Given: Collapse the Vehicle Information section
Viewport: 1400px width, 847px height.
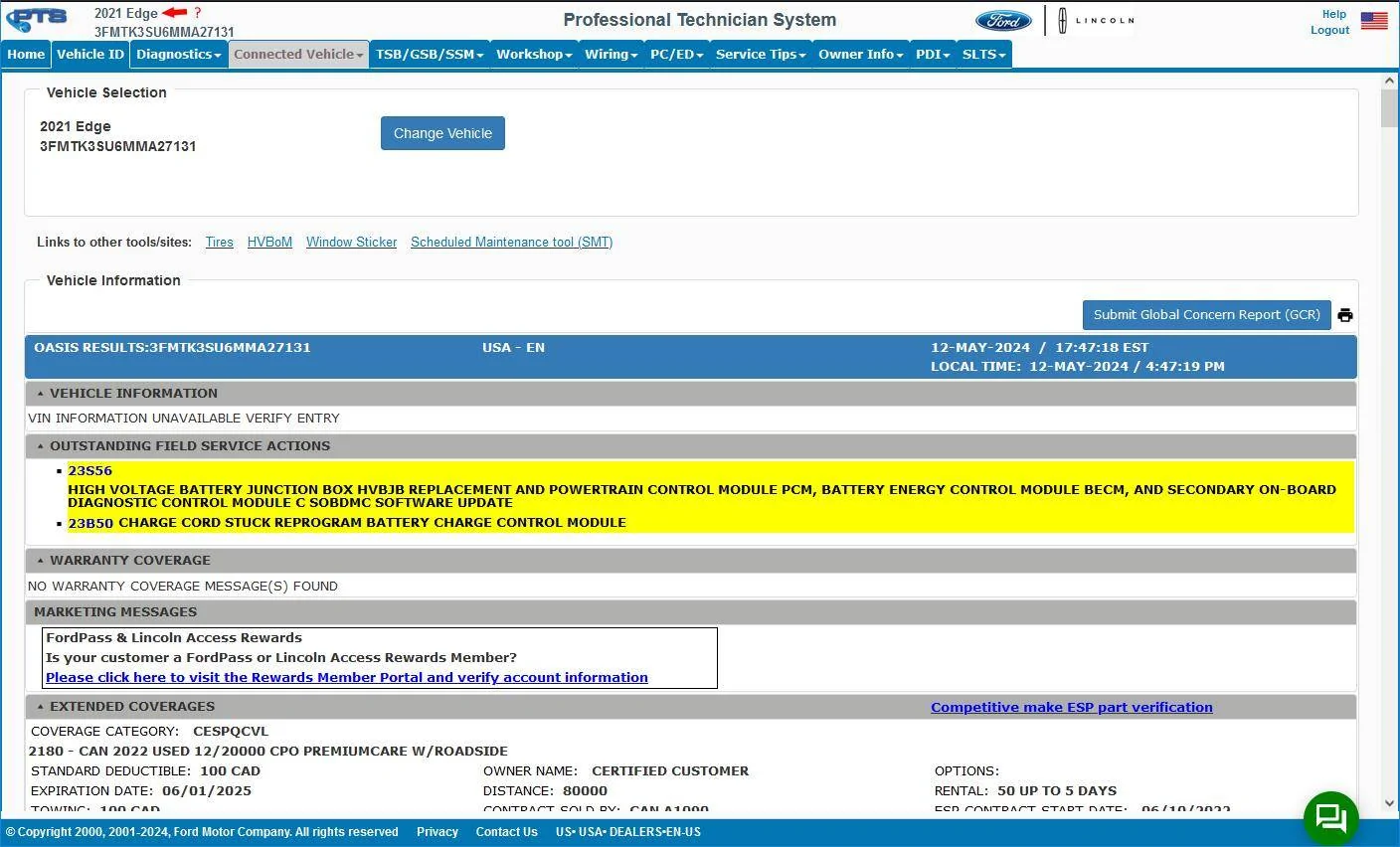Looking at the screenshot, I should (x=40, y=394).
